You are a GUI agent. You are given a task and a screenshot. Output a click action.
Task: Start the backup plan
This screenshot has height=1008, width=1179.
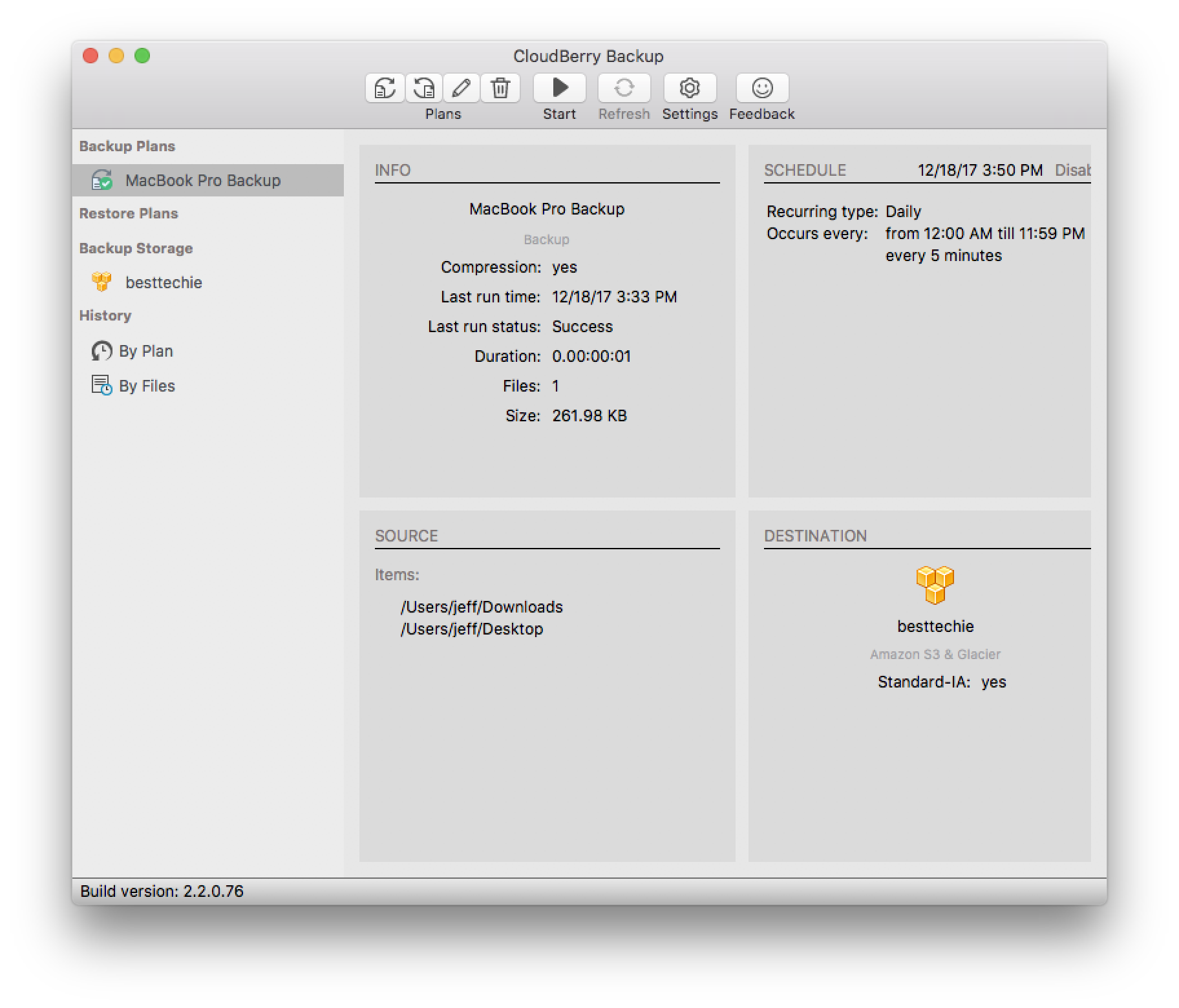click(x=560, y=88)
